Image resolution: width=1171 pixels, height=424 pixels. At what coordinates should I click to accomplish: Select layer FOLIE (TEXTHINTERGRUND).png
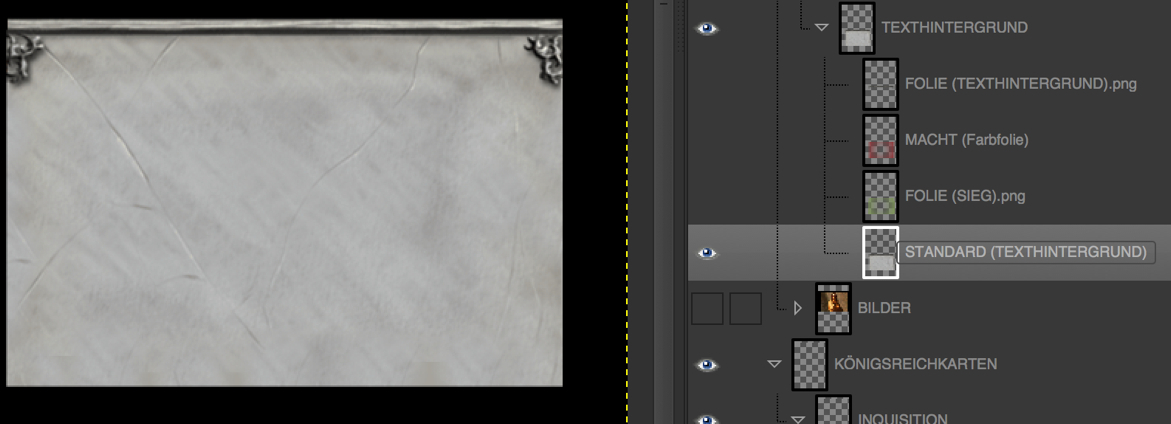[x=1020, y=84]
